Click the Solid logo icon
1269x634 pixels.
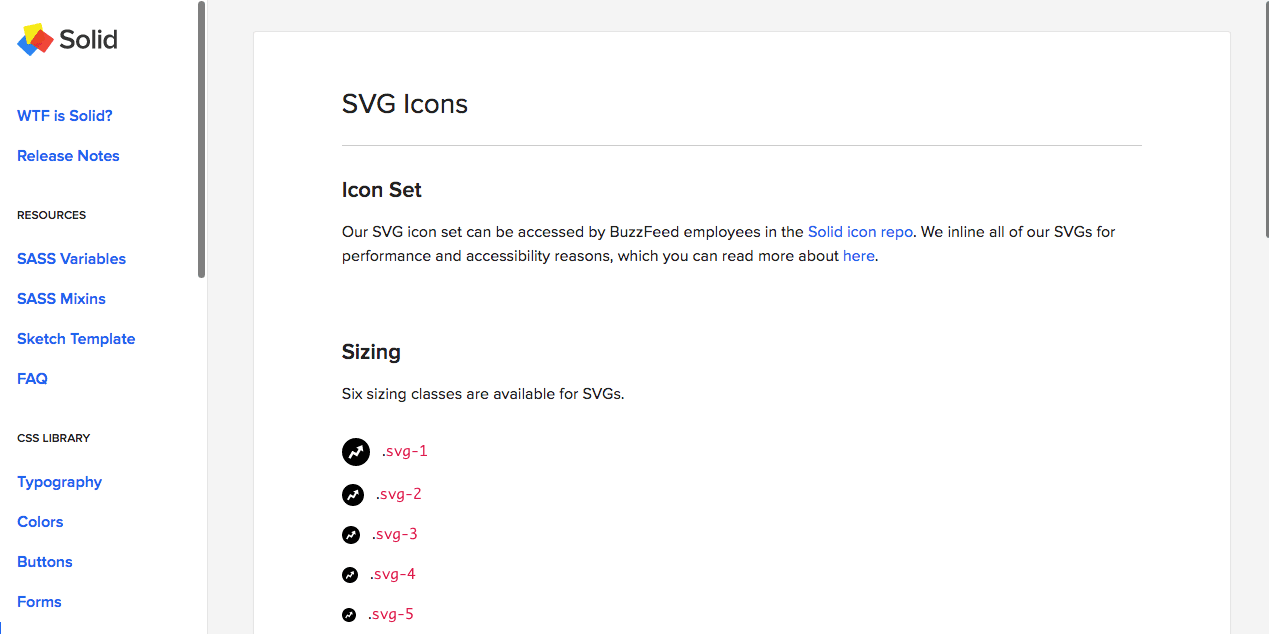point(36,40)
